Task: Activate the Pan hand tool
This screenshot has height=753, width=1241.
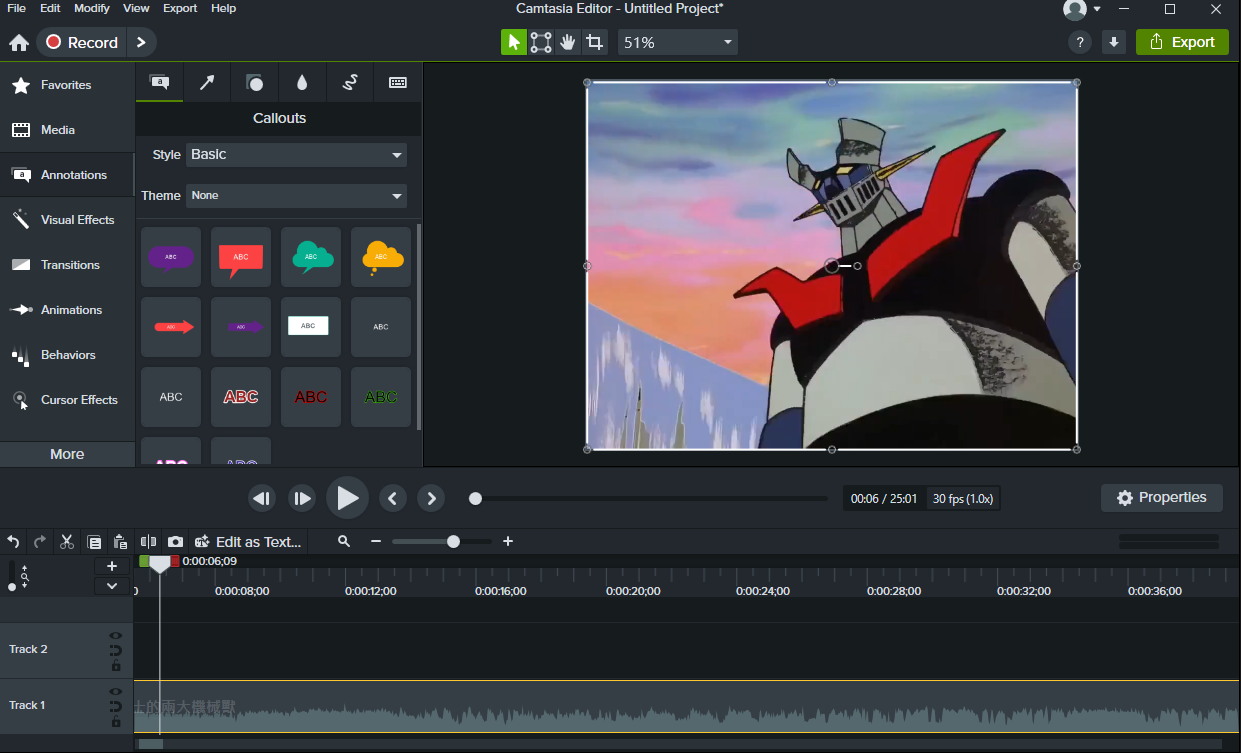Action: (x=568, y=42)
